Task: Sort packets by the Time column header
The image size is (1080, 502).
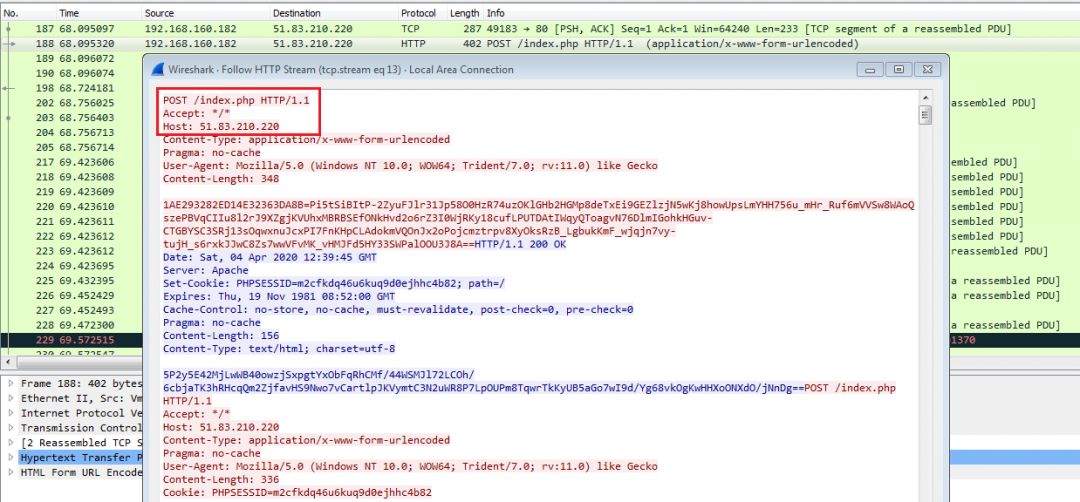Action: point(69,13)
